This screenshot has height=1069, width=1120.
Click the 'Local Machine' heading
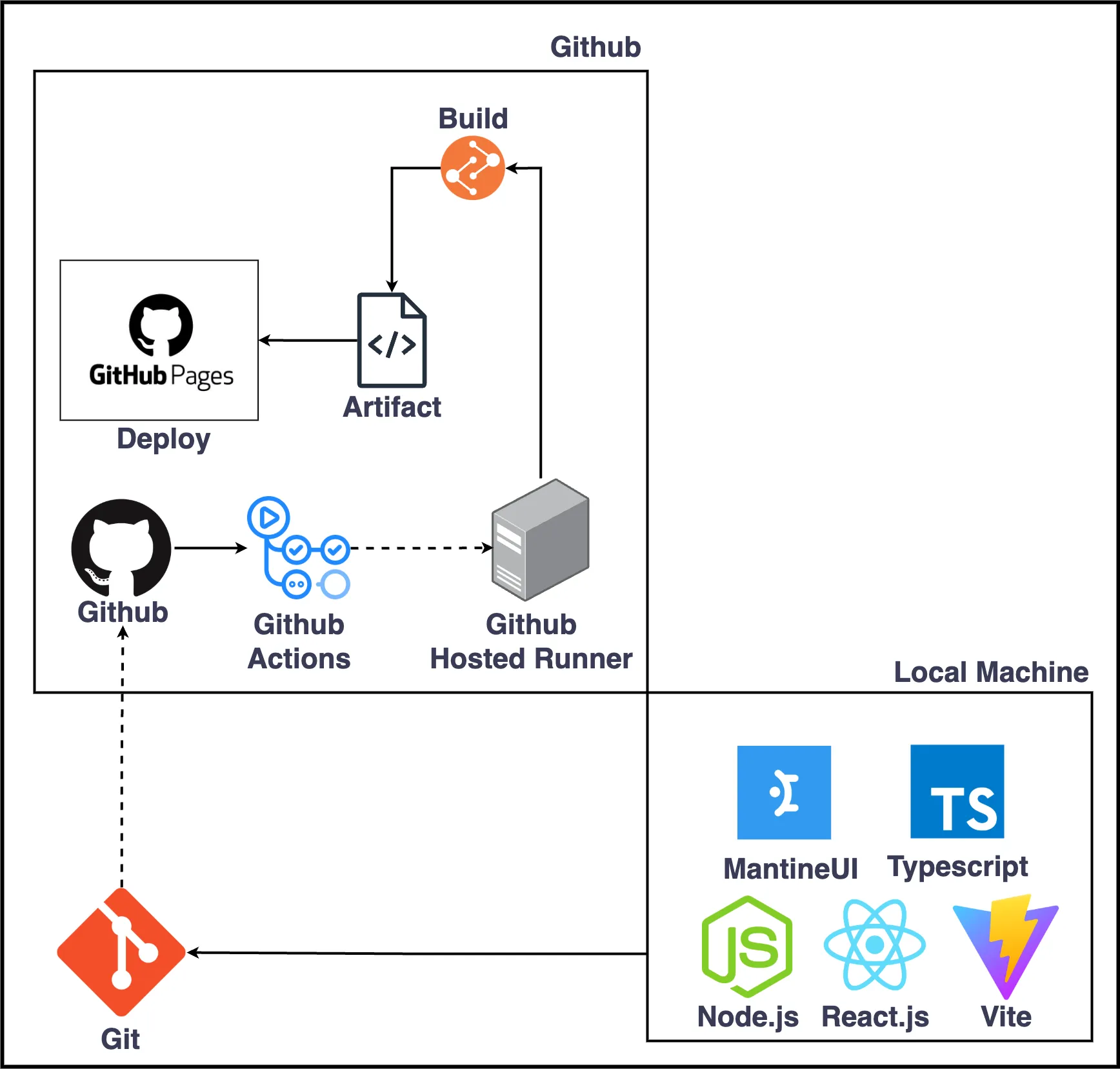point(991,672)
